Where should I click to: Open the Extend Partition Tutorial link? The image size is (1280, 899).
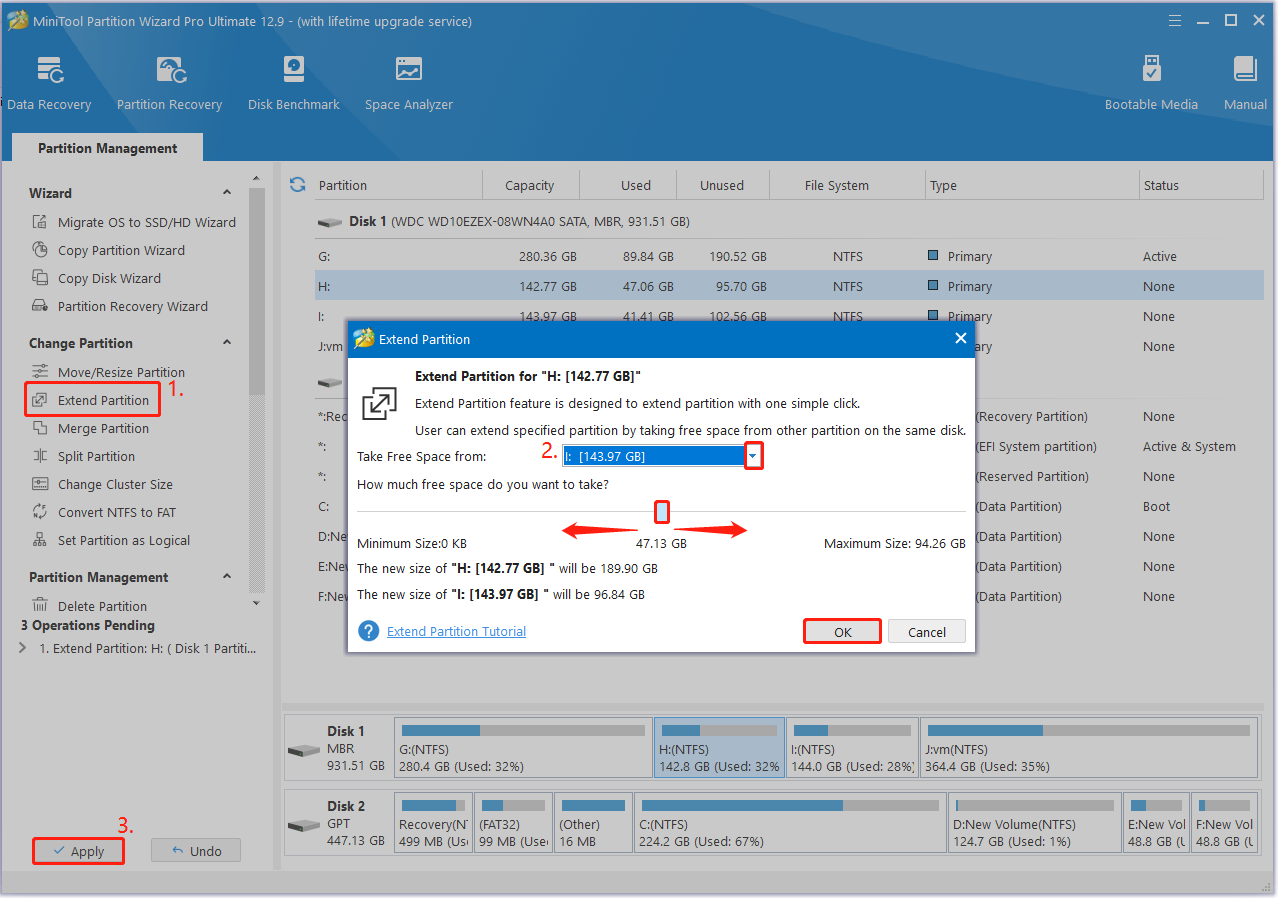click(x=456, y=631)
